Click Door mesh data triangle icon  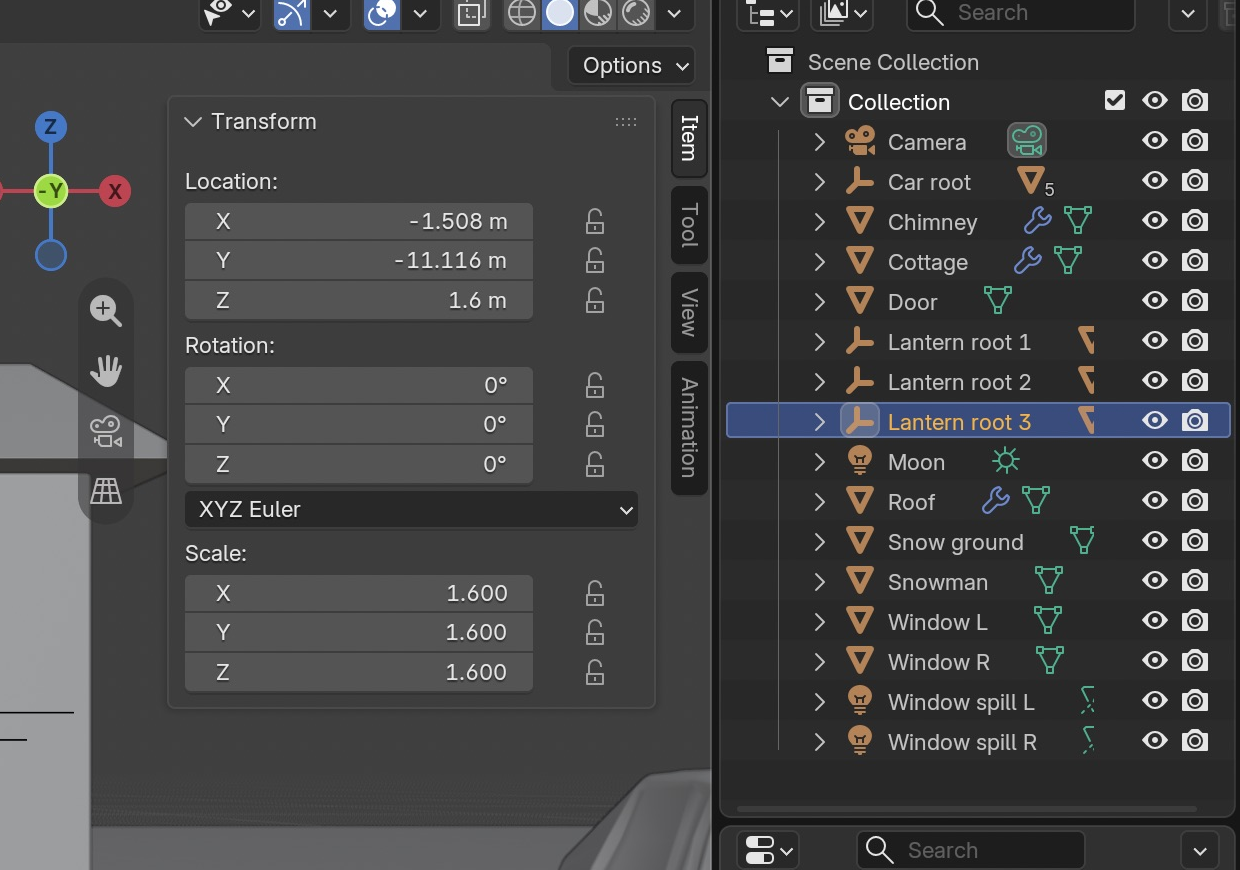click(997, 301)
